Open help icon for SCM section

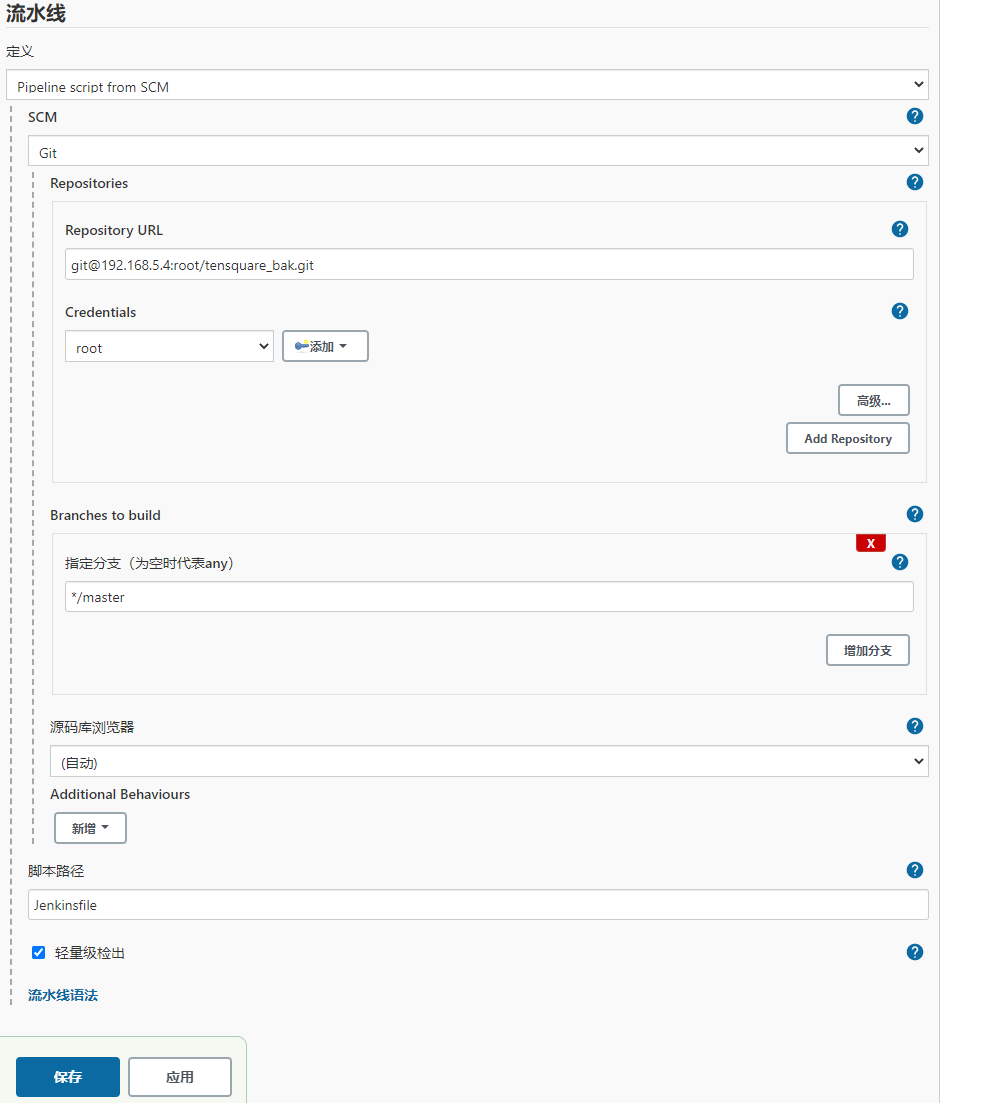[x=914, y=116]
